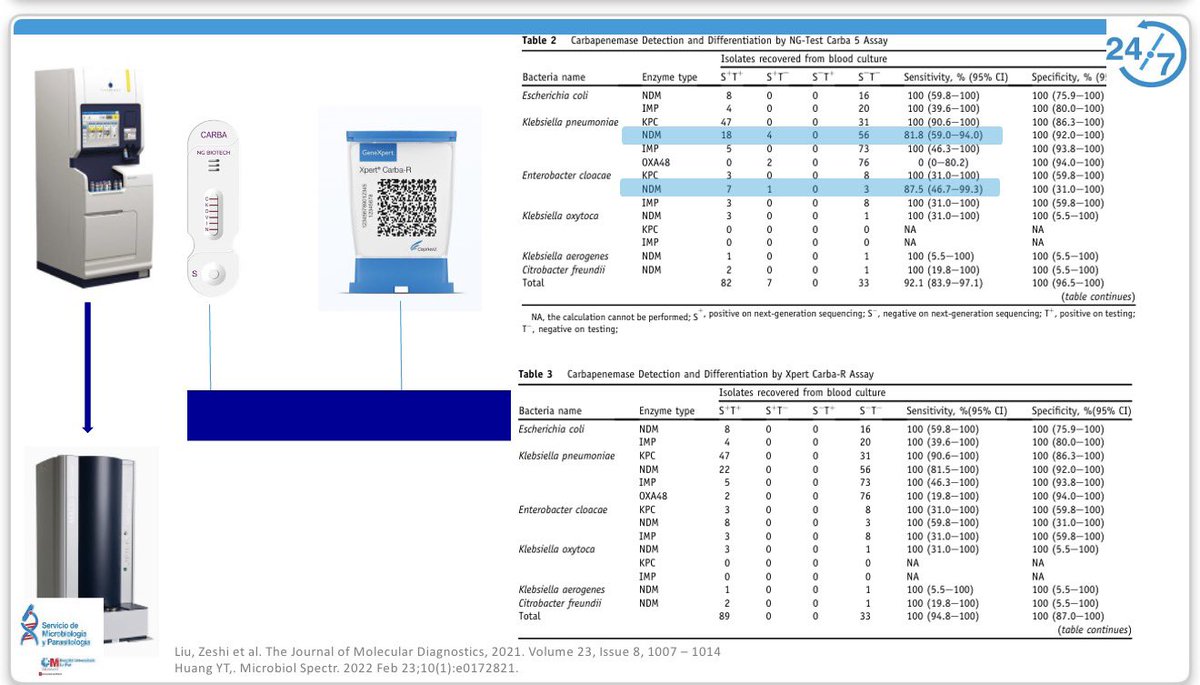
Task: Click the Total row label in Table 3
Action: [531, 618]
